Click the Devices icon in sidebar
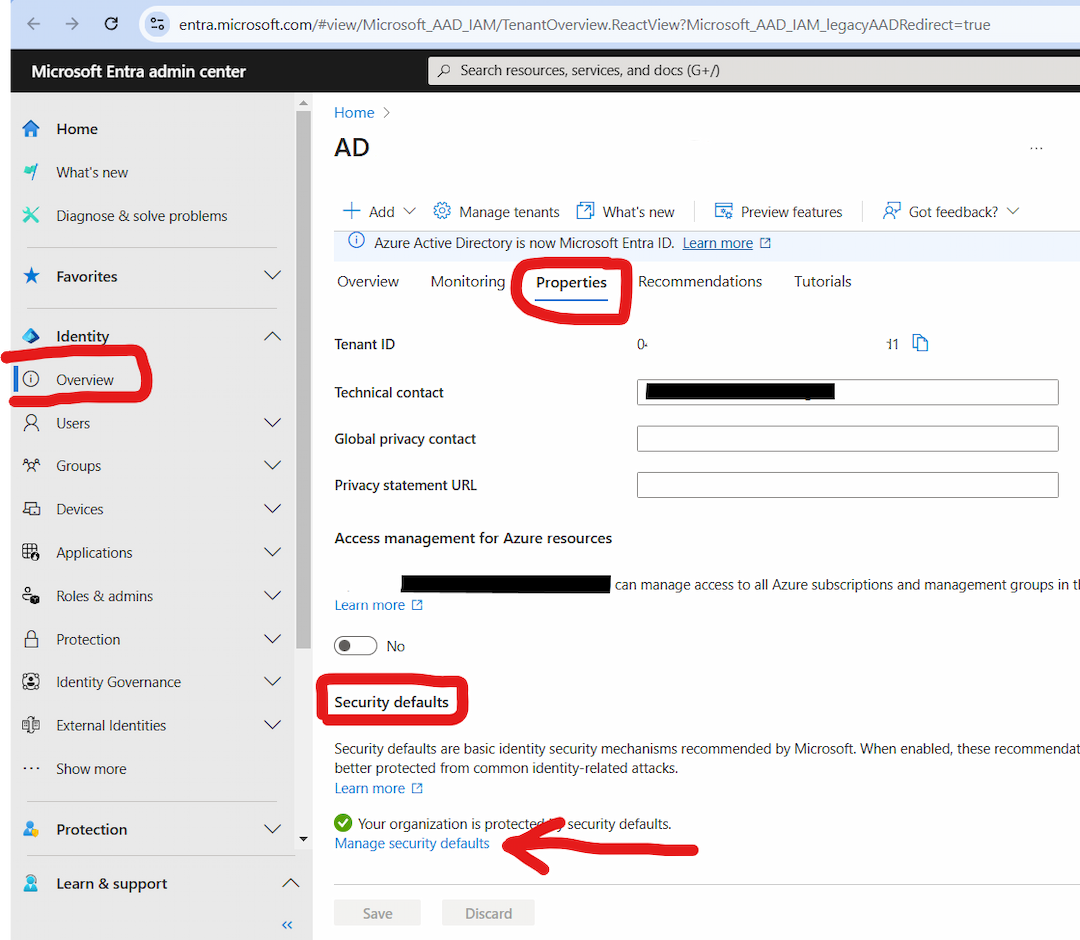The image size is (1080, 940). coord(31,509)
